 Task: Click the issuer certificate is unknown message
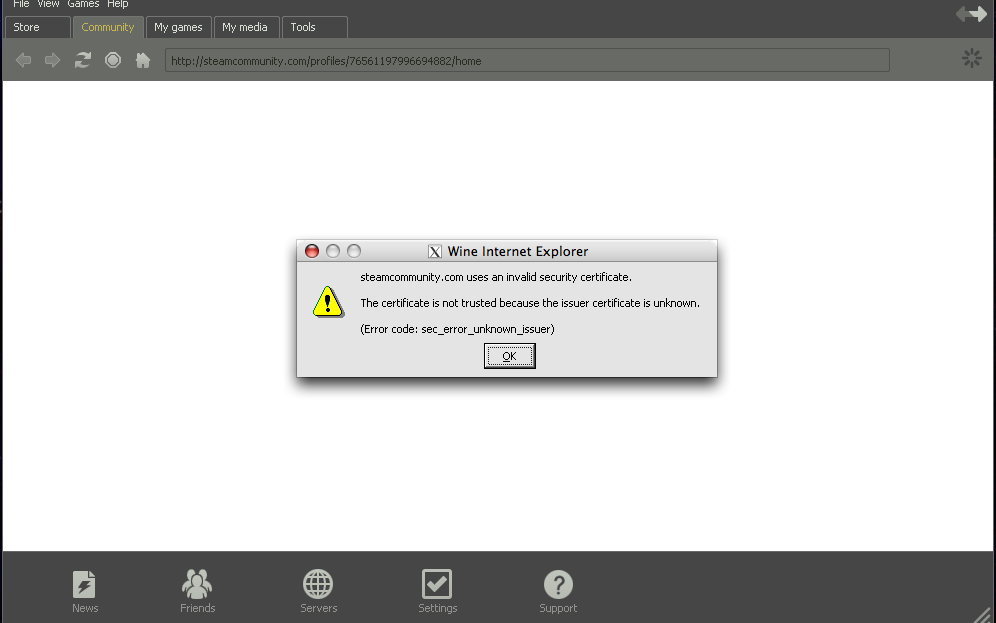click(x=530, y=303)
